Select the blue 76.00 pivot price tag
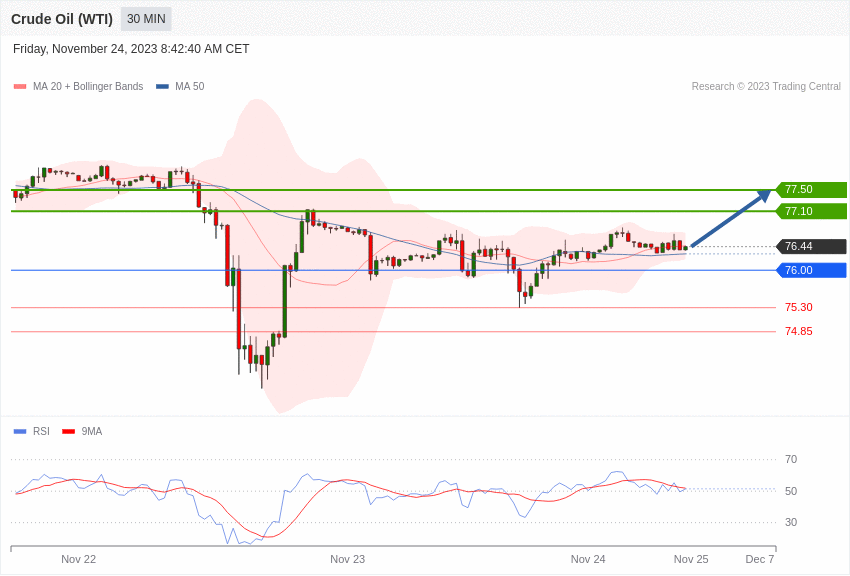This screenshot has height=576, width=850. click(811, 270)
